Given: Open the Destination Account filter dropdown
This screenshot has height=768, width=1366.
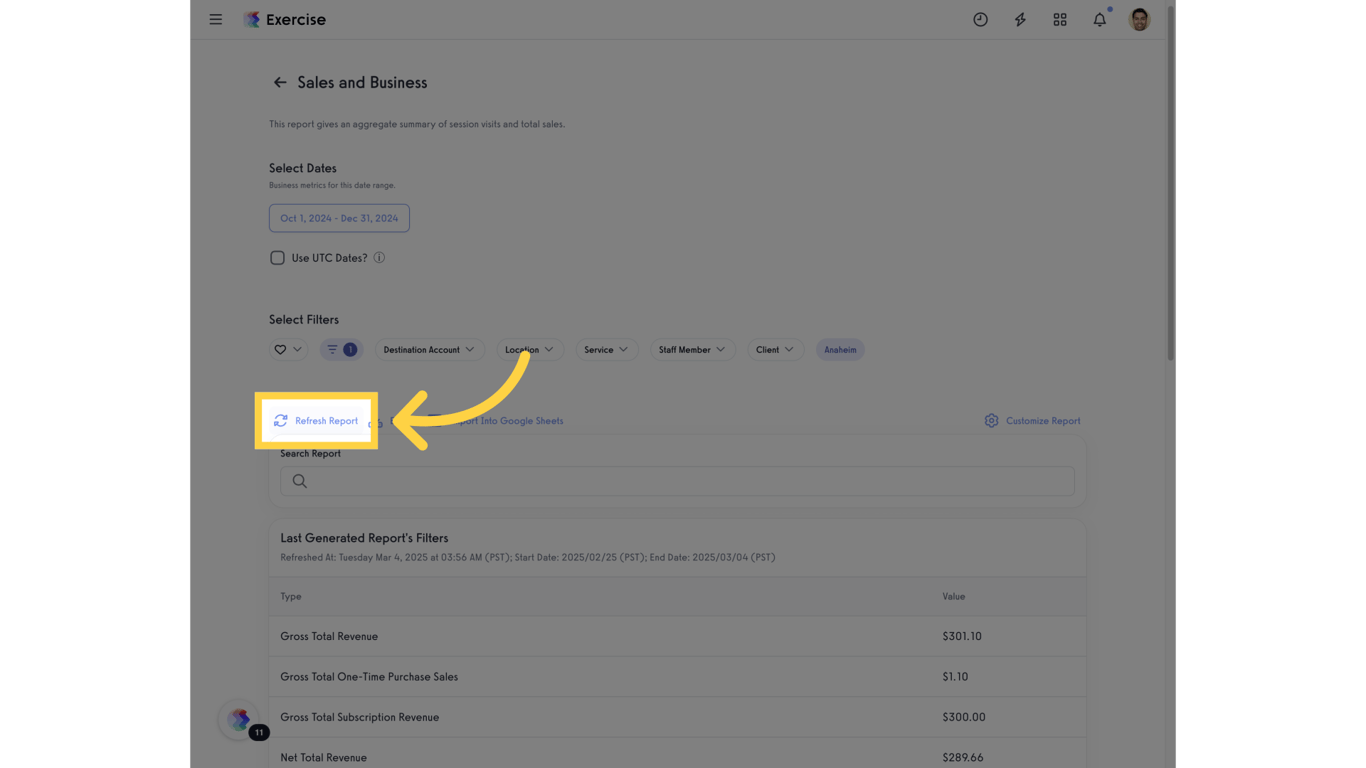Looking at the screenshot, I should (x=429, y=350).
